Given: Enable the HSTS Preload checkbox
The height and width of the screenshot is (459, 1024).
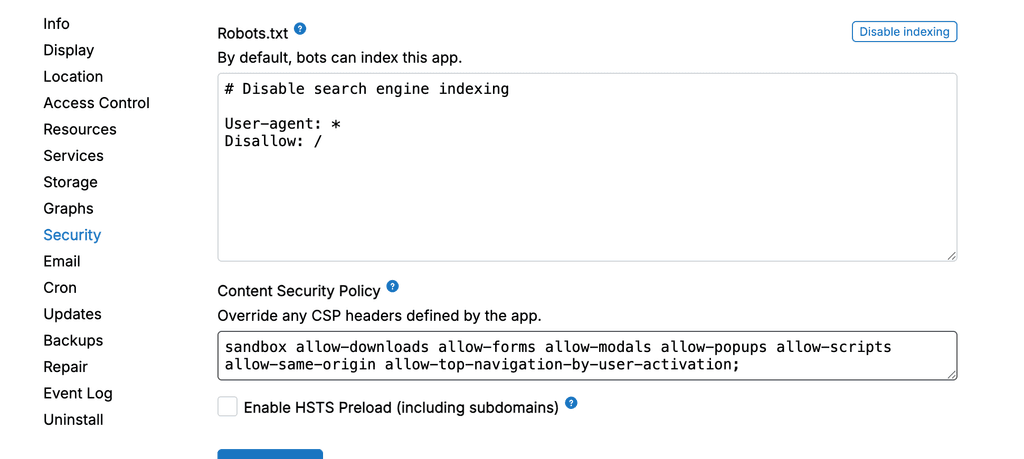Looking at the screenshot, I should (228, 407).
